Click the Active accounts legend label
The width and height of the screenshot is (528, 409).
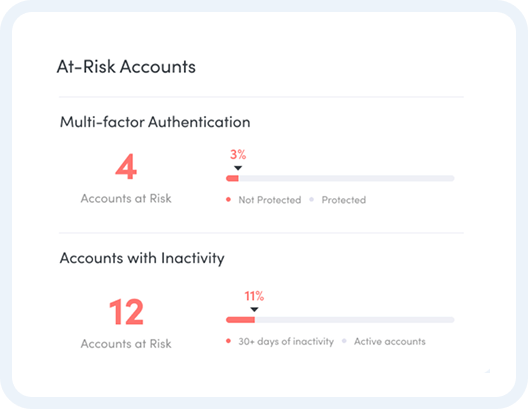click(390, 341)
